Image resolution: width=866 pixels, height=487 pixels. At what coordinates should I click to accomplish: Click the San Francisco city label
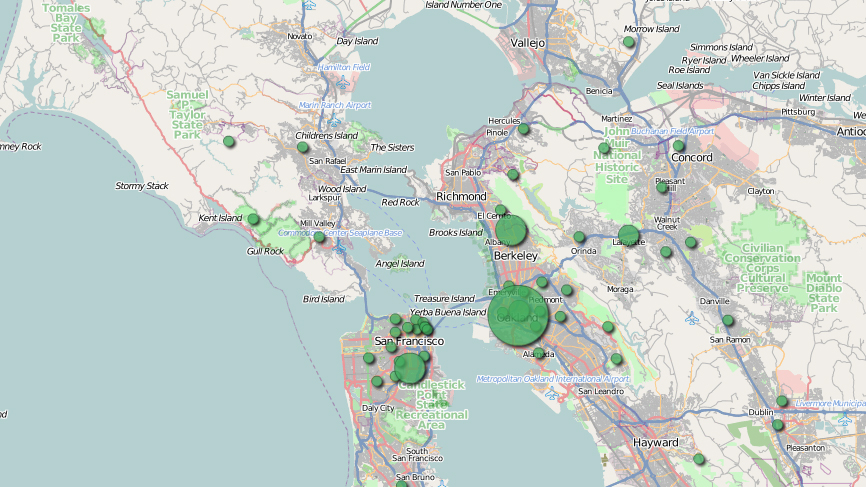(394, 341)
